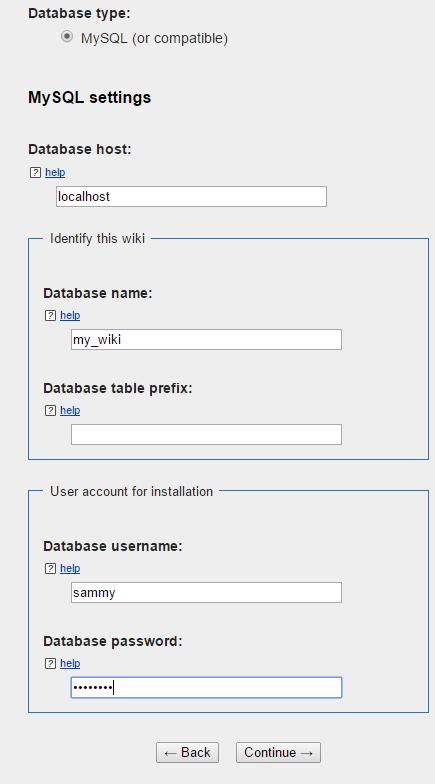Screen dimensions: 435x784
Task: Click the Database password field
Action: click(206, 688)
